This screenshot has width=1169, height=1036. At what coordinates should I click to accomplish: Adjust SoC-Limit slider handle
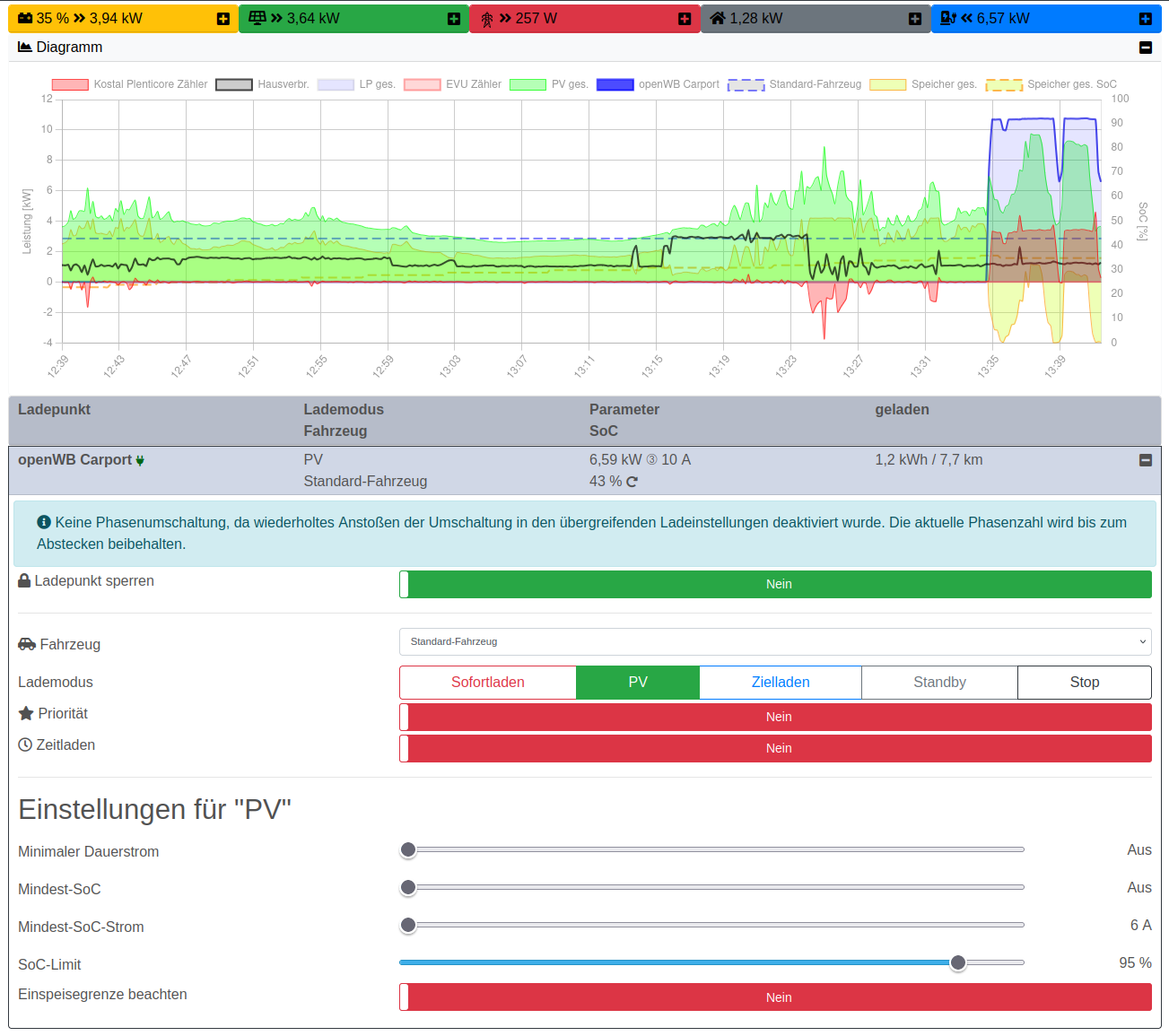tap(958, 962)
